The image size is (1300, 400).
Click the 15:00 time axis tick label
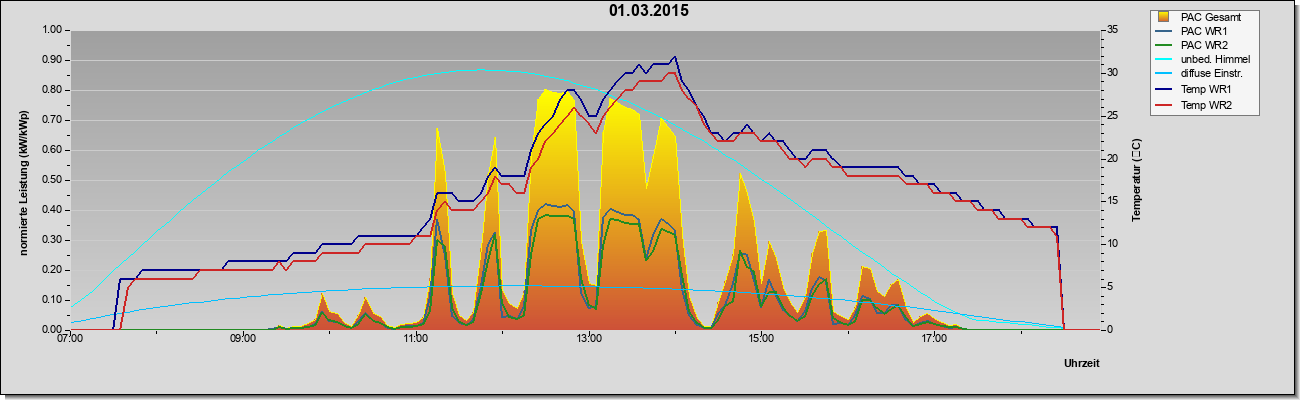click(761, 340)
